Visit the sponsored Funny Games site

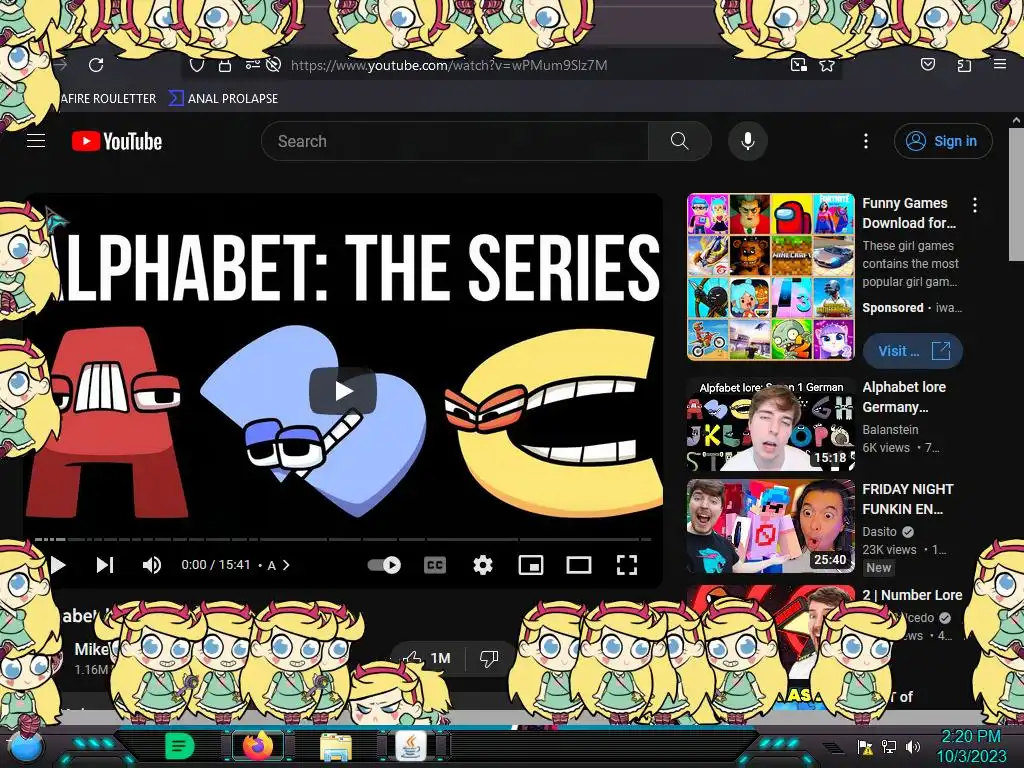click(912, 351)
